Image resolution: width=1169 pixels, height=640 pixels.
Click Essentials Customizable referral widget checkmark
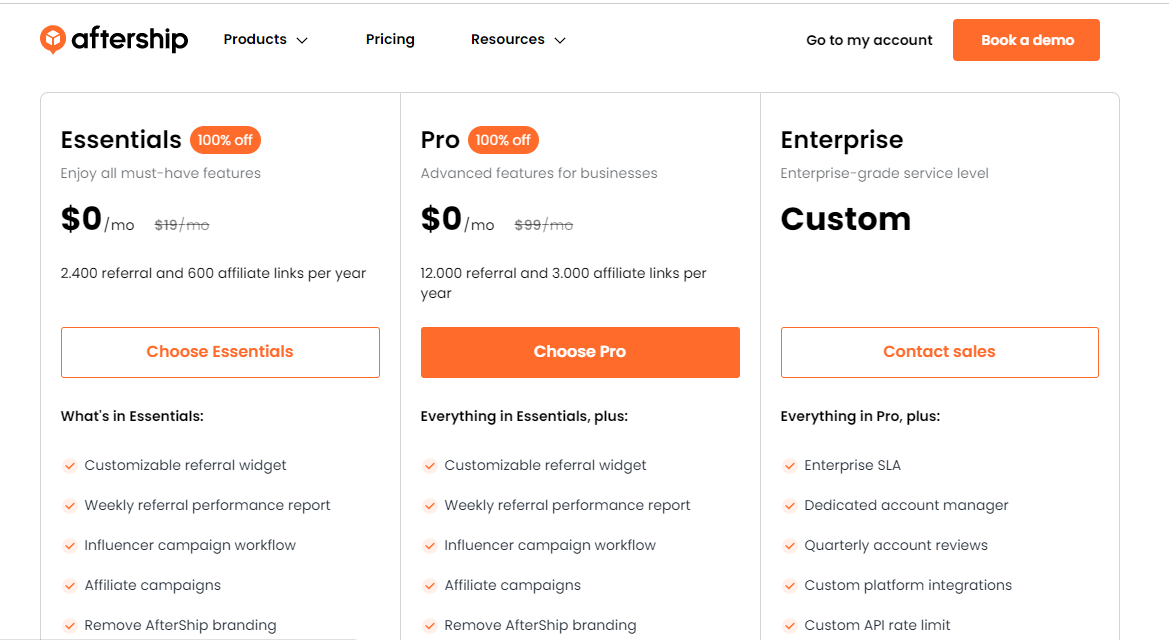pyautogui.click(x=70, y=465)
